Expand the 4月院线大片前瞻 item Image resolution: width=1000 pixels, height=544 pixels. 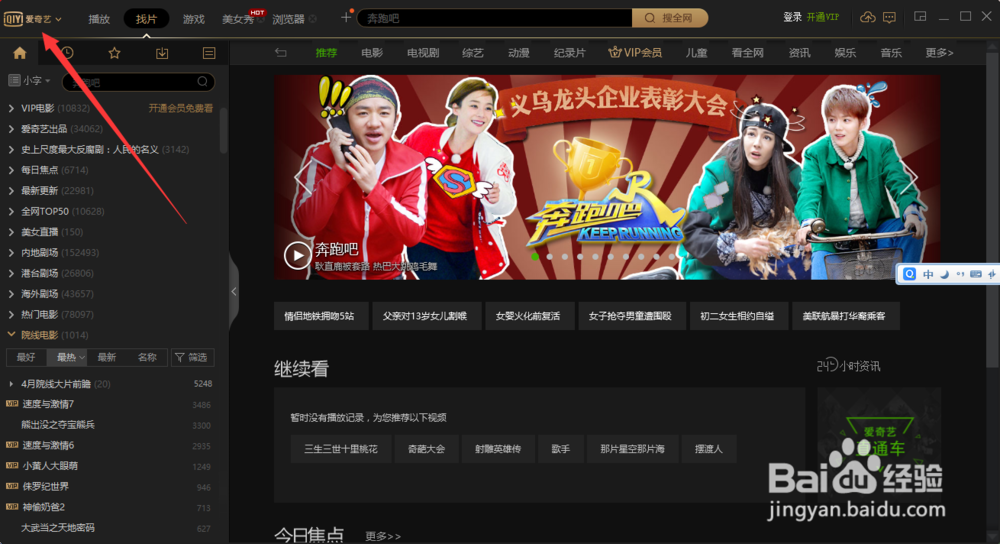pyautogui.click(x=11, y=384)
